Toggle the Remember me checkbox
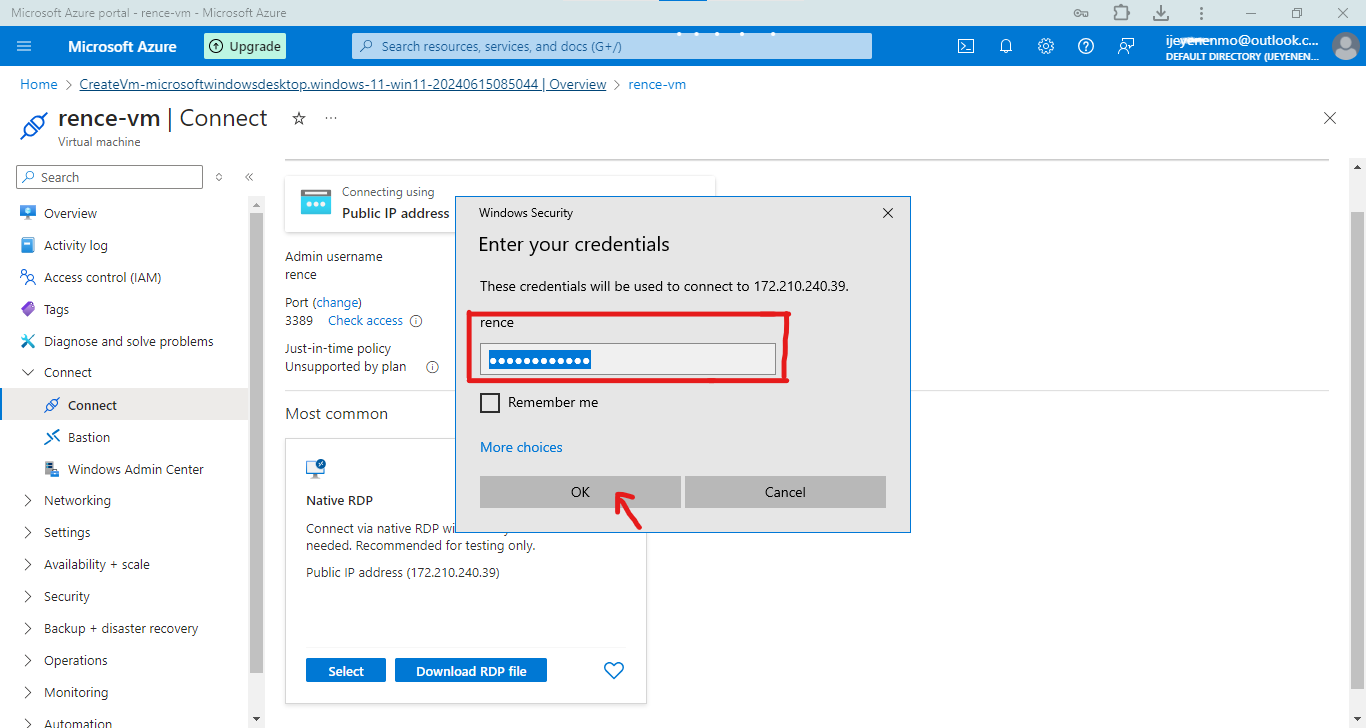This screenshot has height=728, width=1366. 490,403
